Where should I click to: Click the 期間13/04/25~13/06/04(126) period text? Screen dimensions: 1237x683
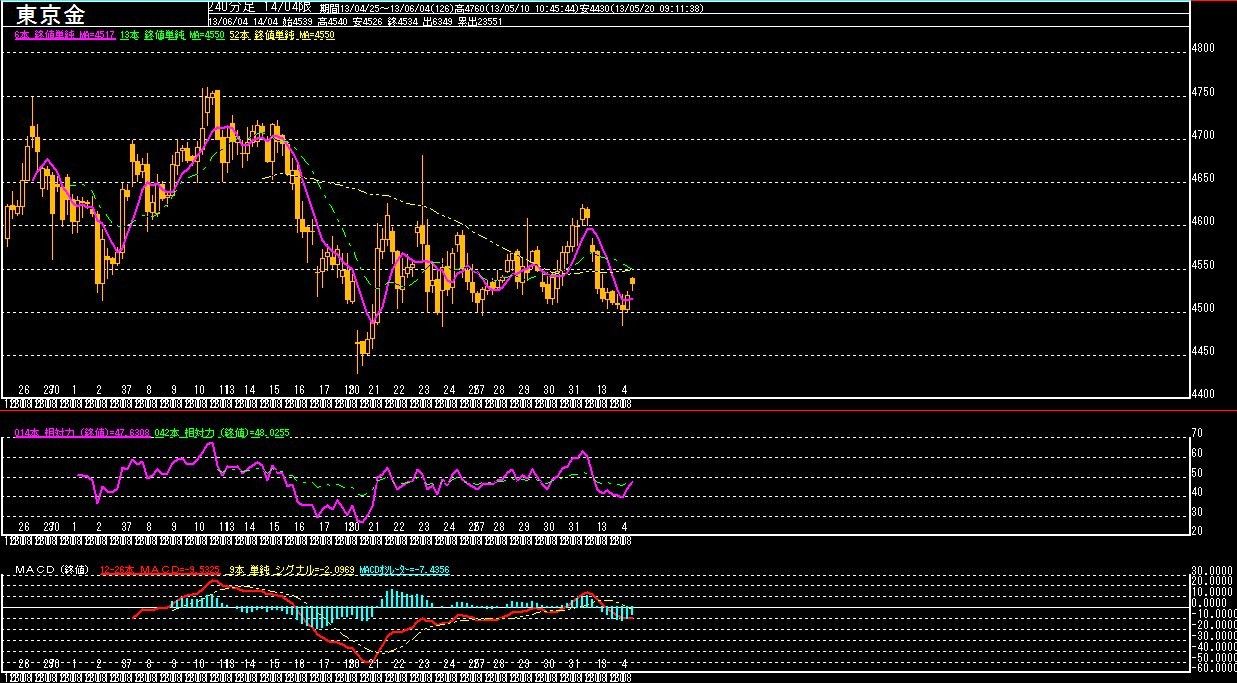[385, 7]
